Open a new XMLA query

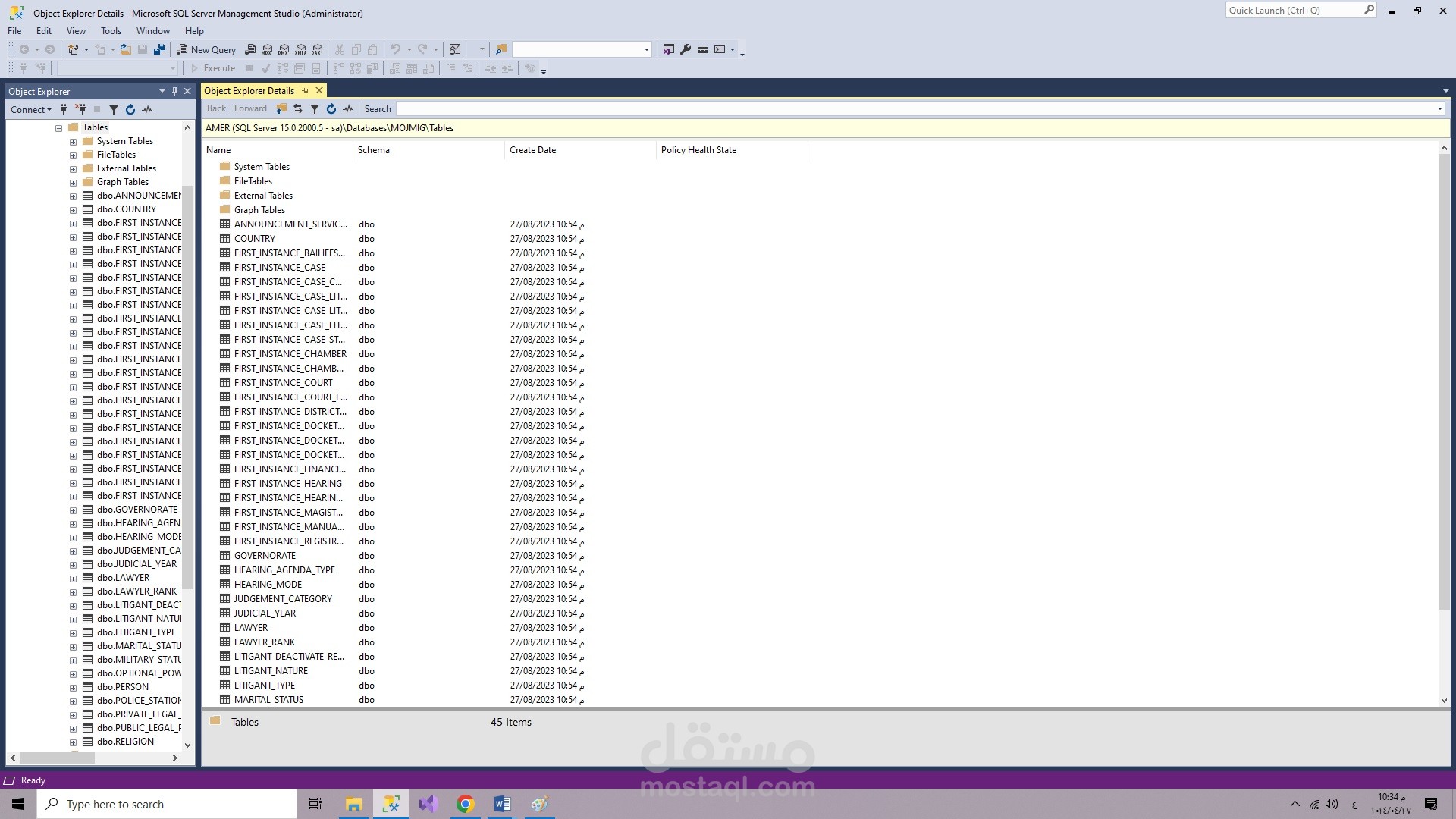pyautogui.click(x=300, y=49)
